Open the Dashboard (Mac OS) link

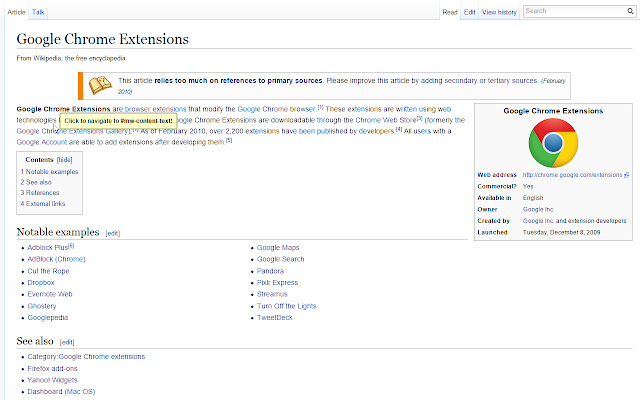tap(61, 392)
